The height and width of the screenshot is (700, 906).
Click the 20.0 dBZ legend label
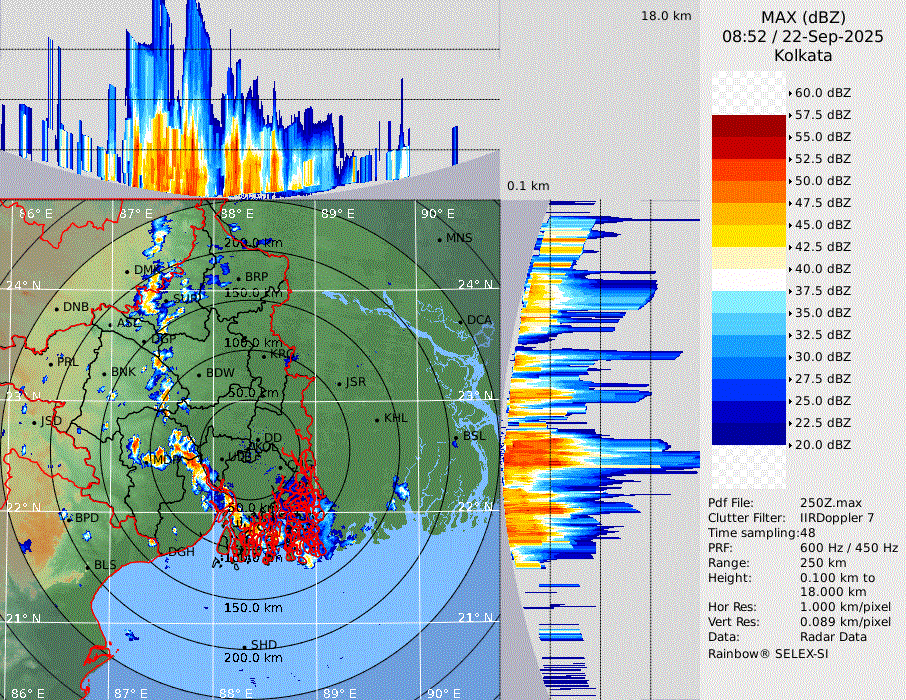point(822,444)
